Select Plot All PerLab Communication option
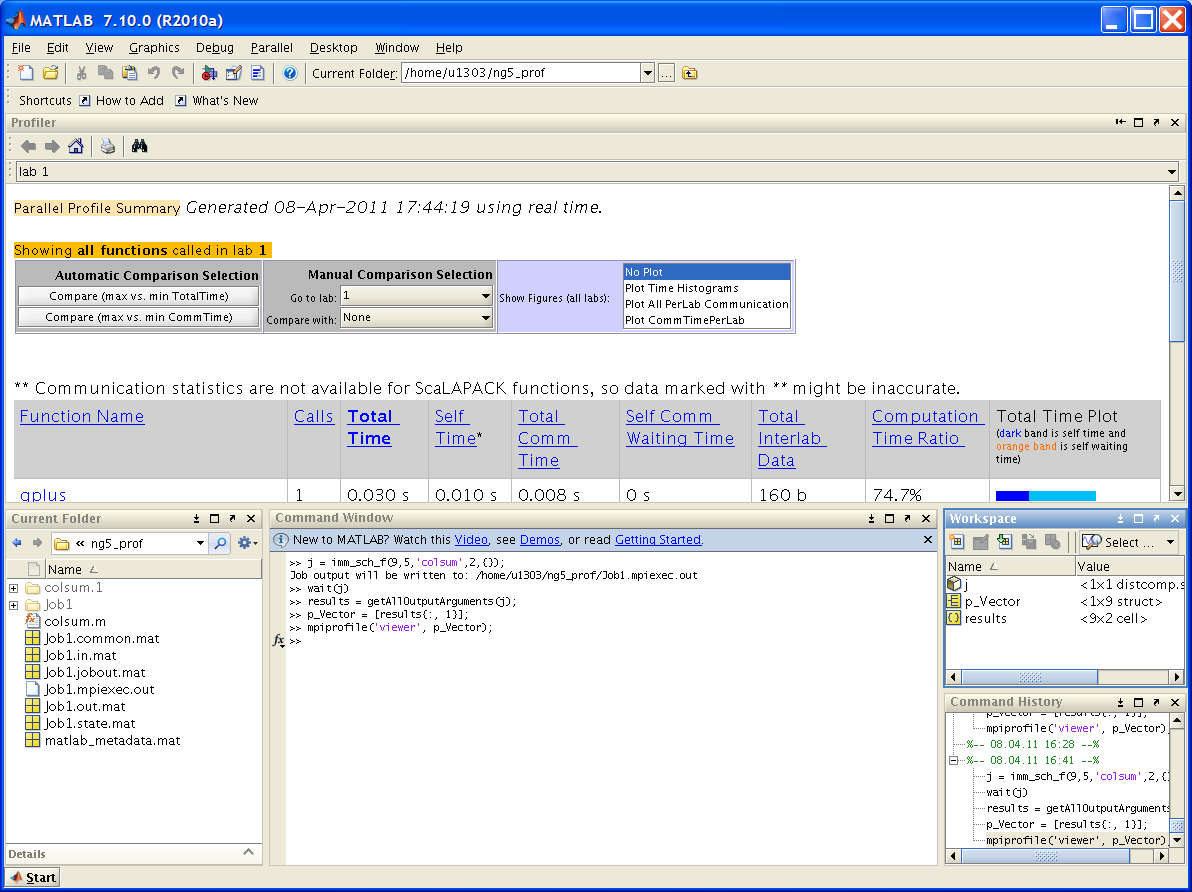Image resolution: width=1192 pixels, height=892 pixels. coord(706,304)
